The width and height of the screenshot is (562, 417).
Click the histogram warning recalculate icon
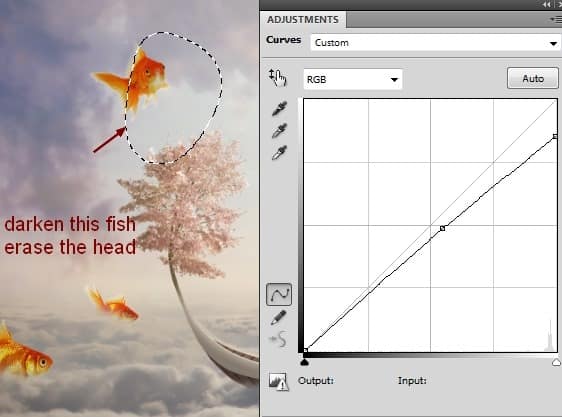[278, 382]
